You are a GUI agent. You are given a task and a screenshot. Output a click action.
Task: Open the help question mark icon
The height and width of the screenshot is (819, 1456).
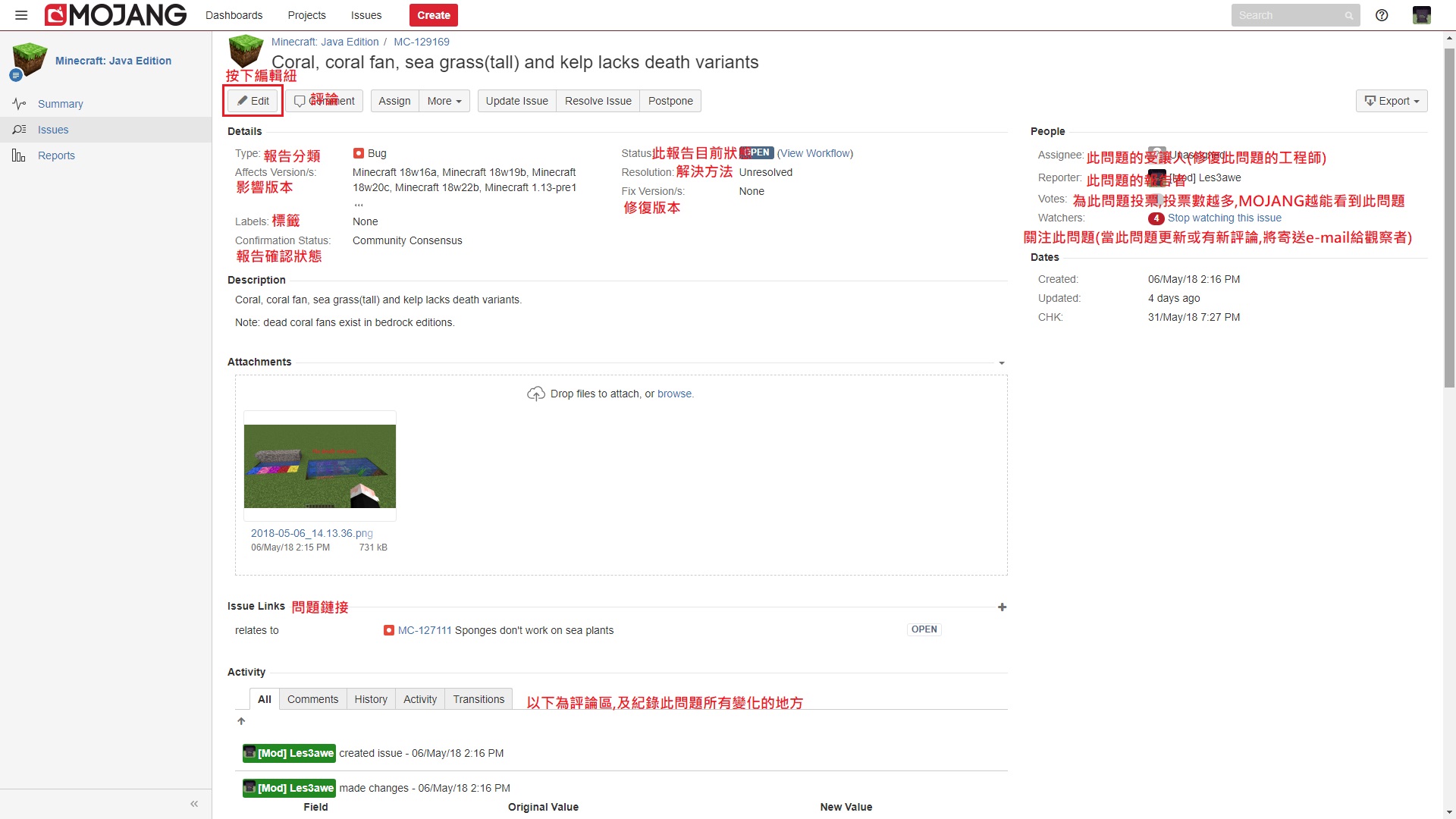pyautogui.click(x=1381, y=15)
